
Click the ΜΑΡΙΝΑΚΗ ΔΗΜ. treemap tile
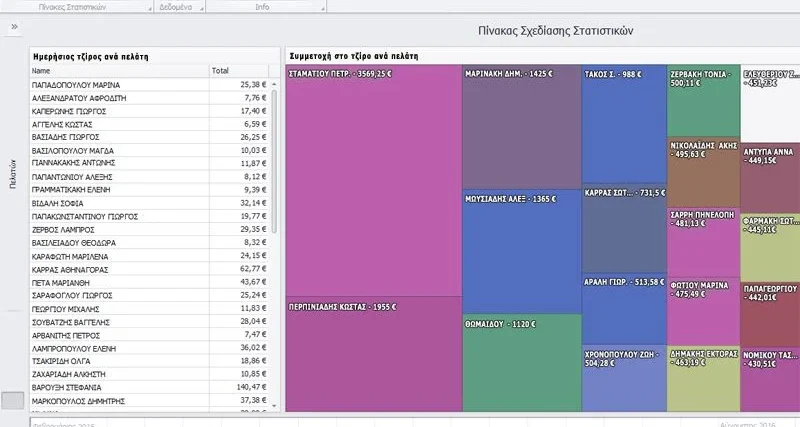(522, 127)
